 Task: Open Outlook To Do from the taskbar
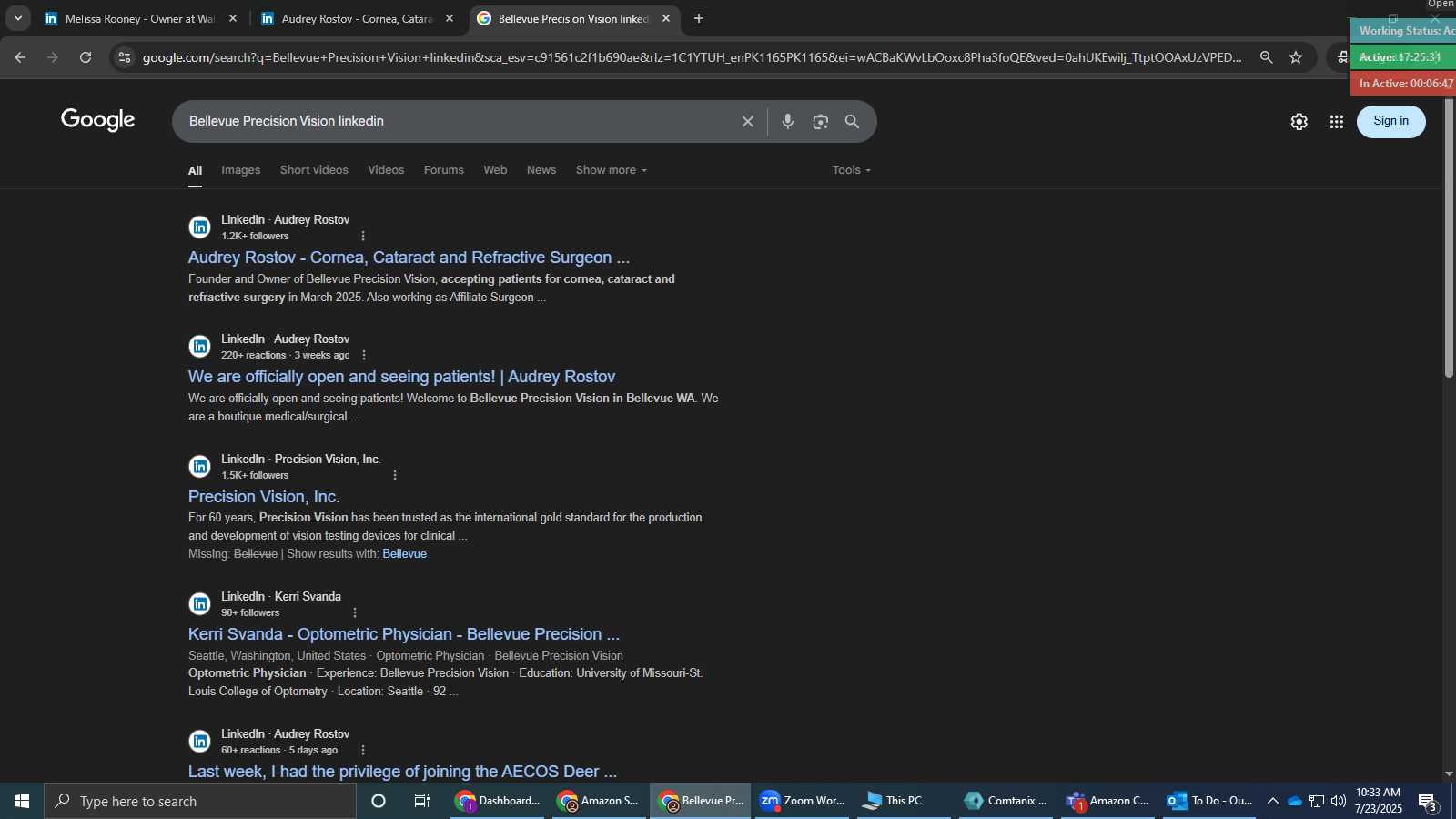point(1209,801)
